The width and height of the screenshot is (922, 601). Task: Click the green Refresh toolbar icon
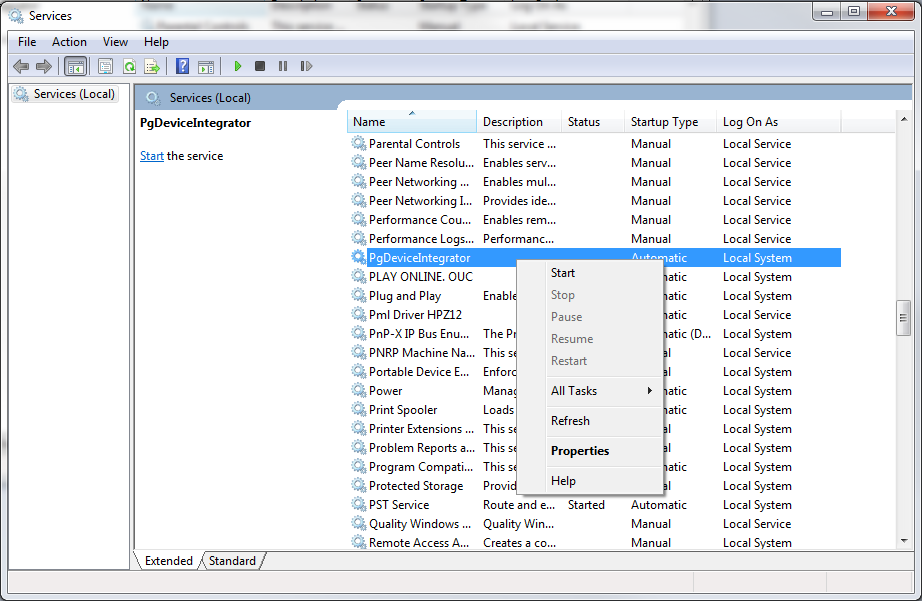(x=129, y=67)
